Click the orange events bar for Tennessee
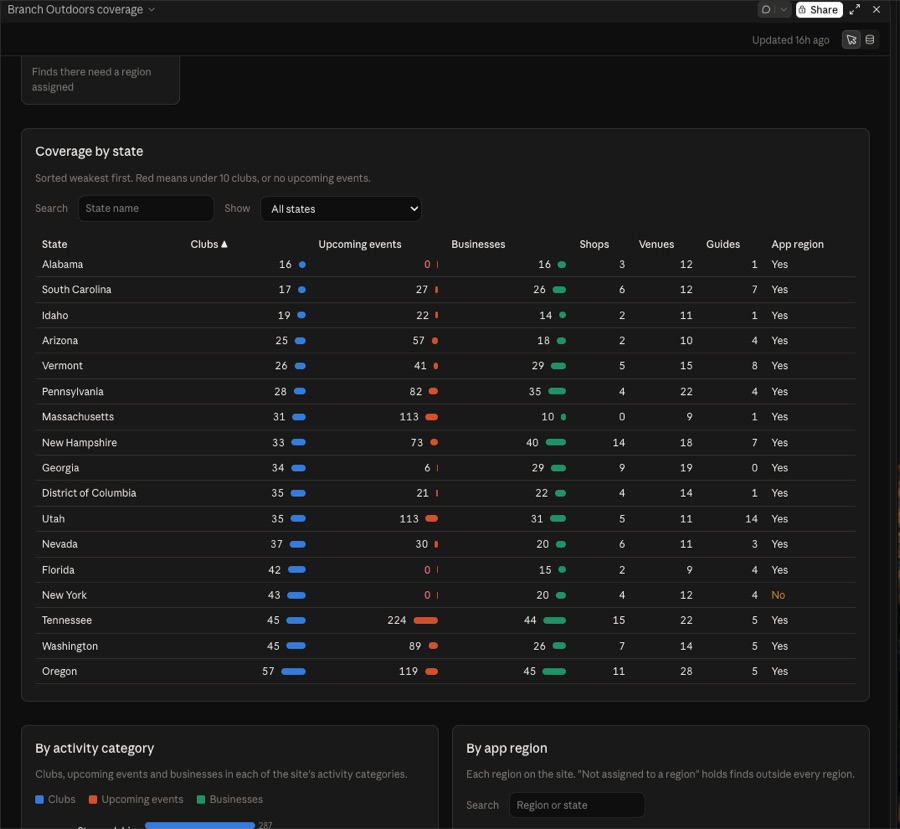Viewport: 900px width, 829px height. (426, 621)
